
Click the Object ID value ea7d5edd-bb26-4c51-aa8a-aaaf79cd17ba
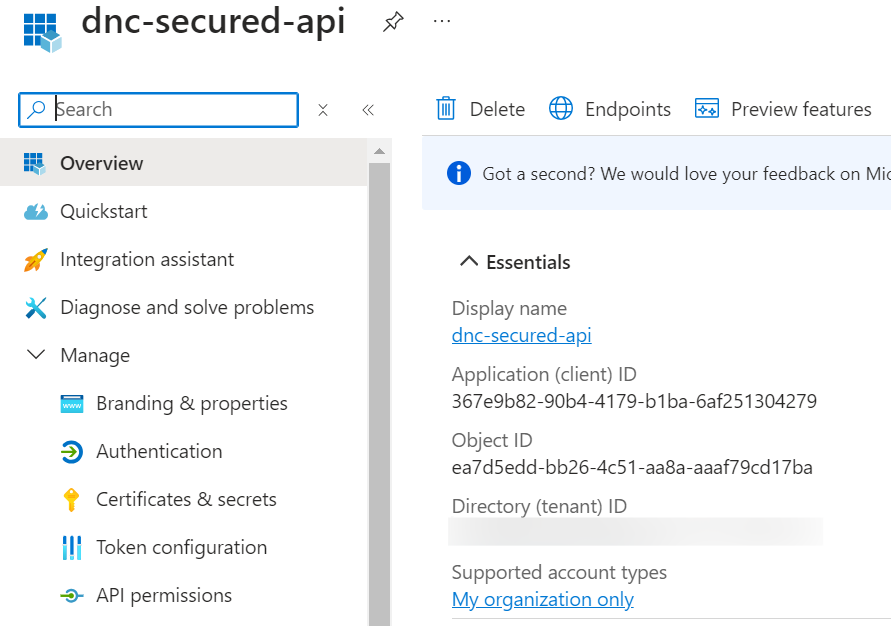click(x=632, y=467)
